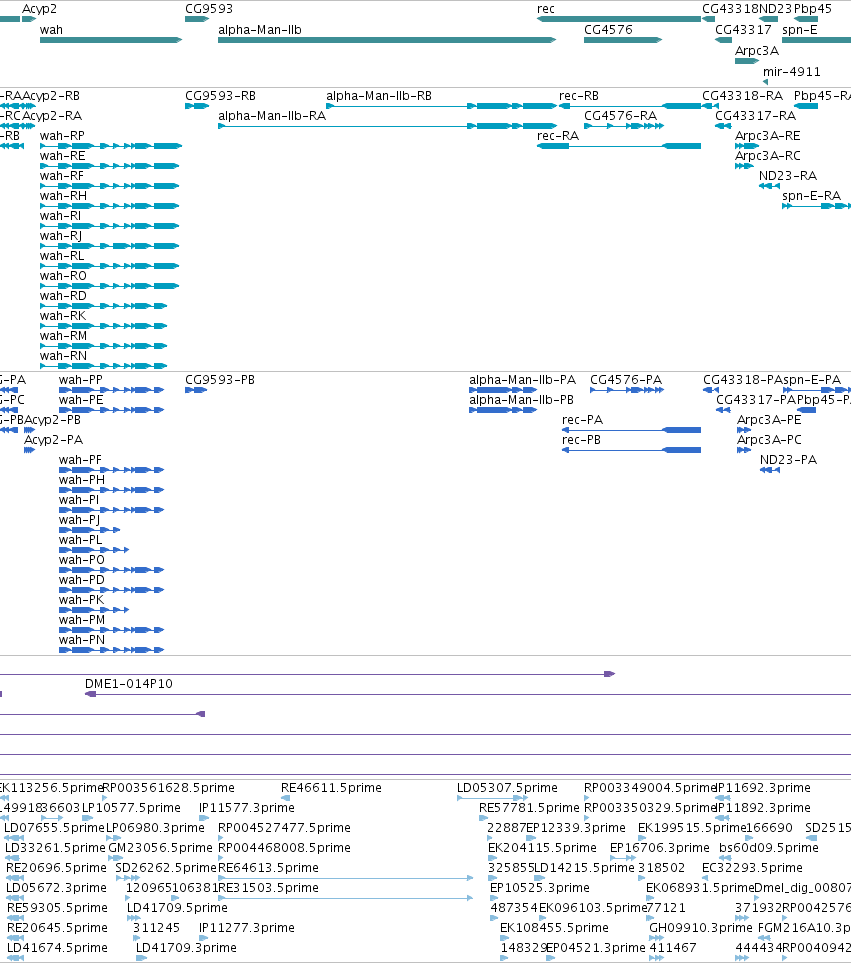Click the wah-RE transcript label
Image resolution: width=851 pixels, height=963 pixels.
coord(62,155)
